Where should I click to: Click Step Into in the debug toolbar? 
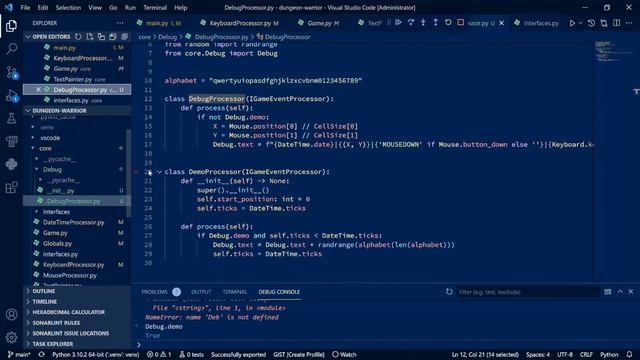[423, 22]
